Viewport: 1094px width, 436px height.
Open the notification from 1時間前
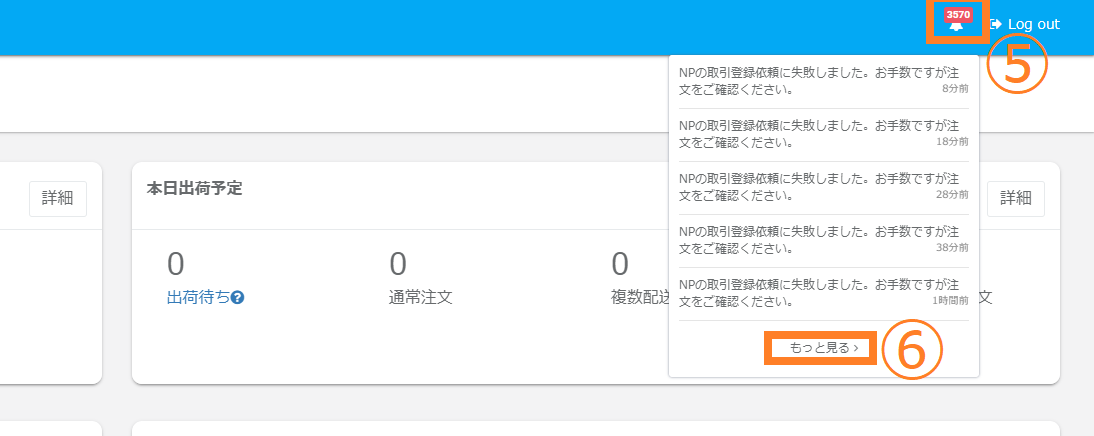(823, 294)
